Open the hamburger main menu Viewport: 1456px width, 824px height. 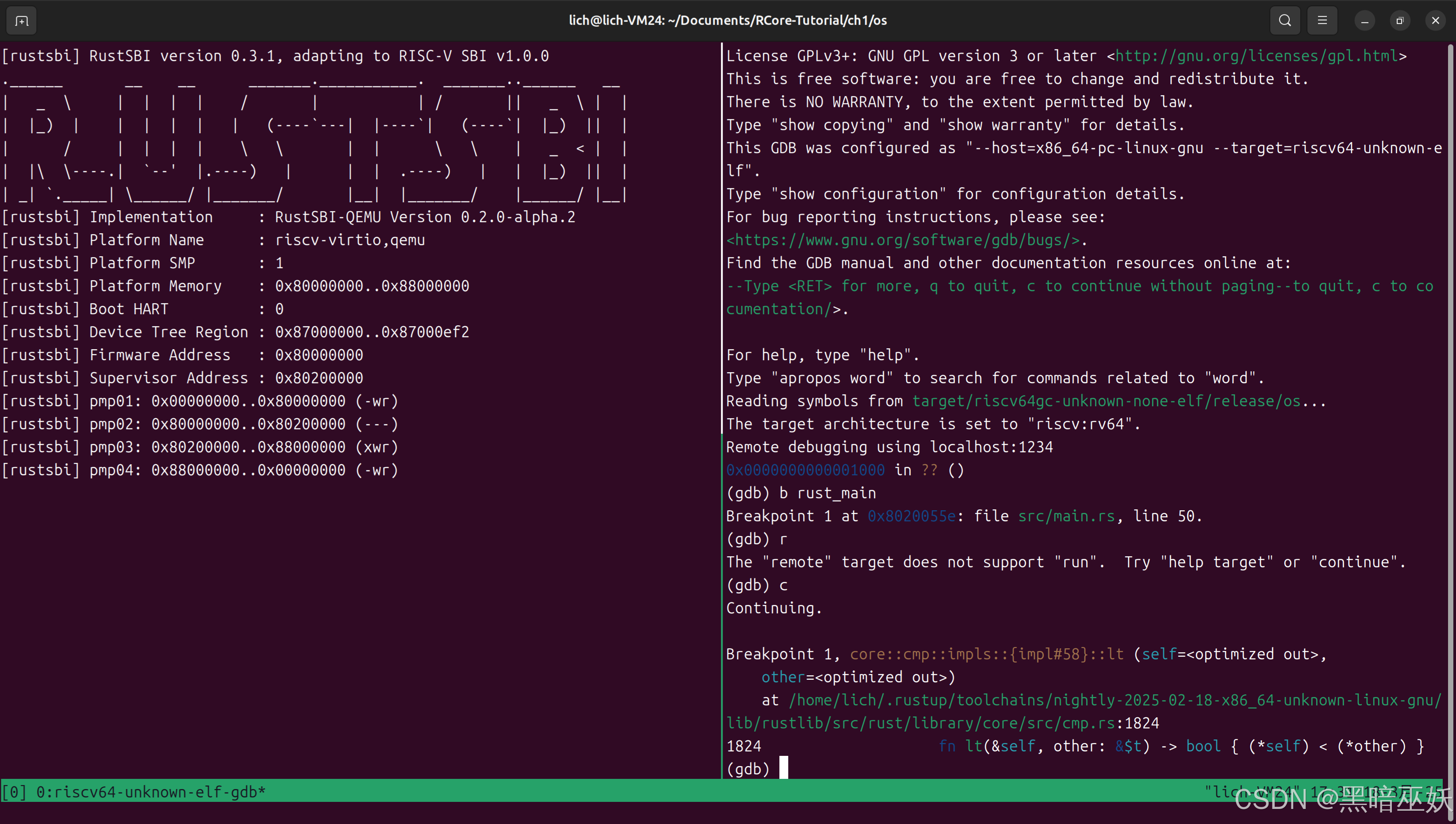coord(1322,21)
